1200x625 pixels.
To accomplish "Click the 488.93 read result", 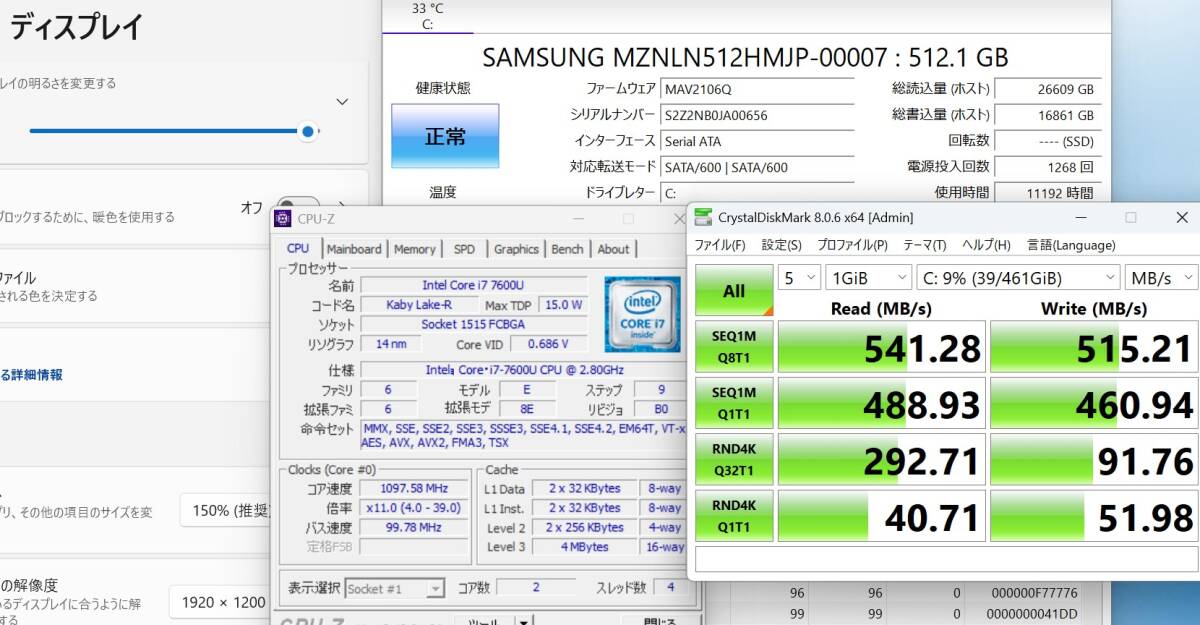I will click(881, 403).
